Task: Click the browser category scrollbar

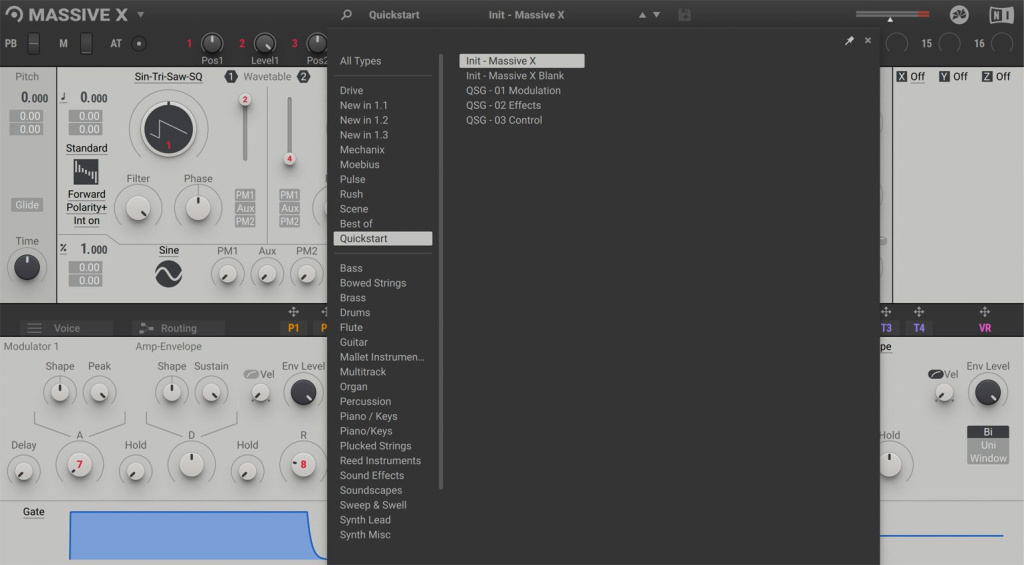Action: [441, 272]
